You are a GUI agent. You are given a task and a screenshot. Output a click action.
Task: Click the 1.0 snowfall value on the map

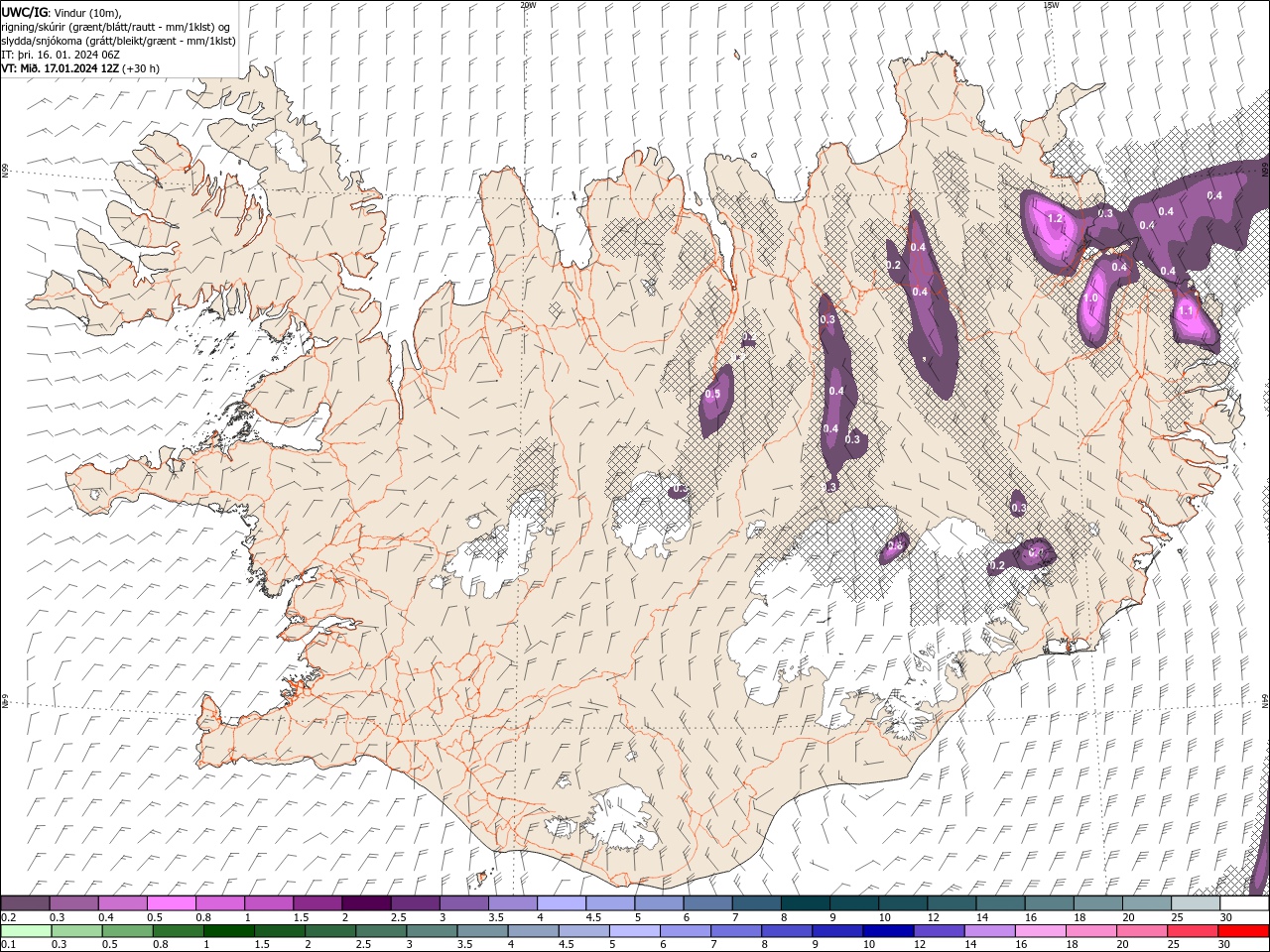[x=1091, y=297]
